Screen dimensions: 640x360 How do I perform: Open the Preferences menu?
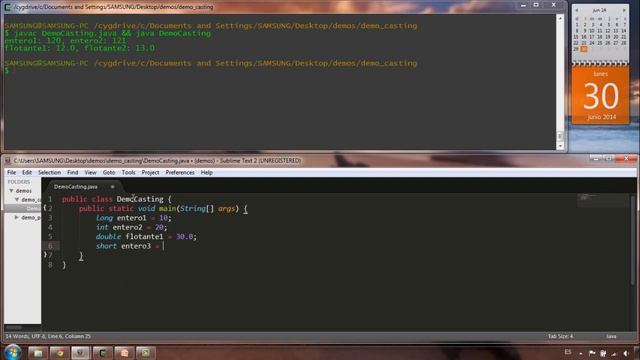(180, 172)
